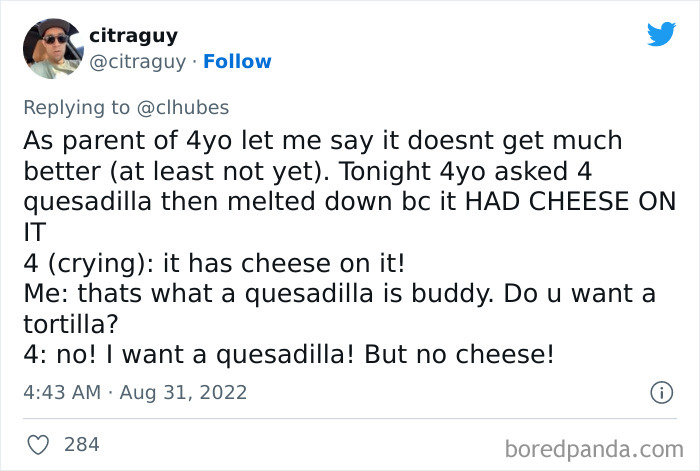The width and height of the screenshot is (700, 471).
Task: Open the circled info icon
Action: pos(661,393)
